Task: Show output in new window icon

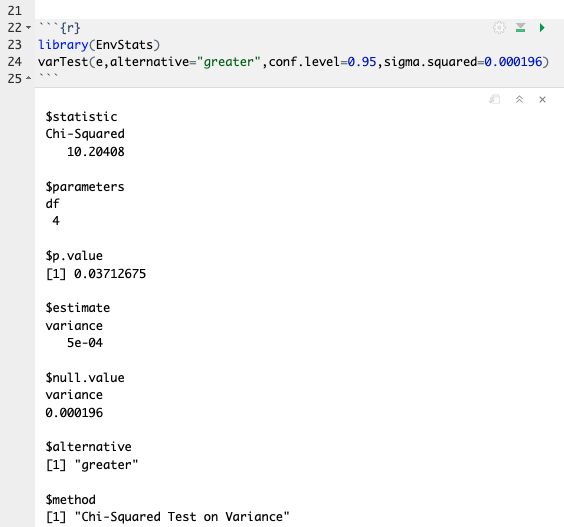Action: [x=495, y=99]
